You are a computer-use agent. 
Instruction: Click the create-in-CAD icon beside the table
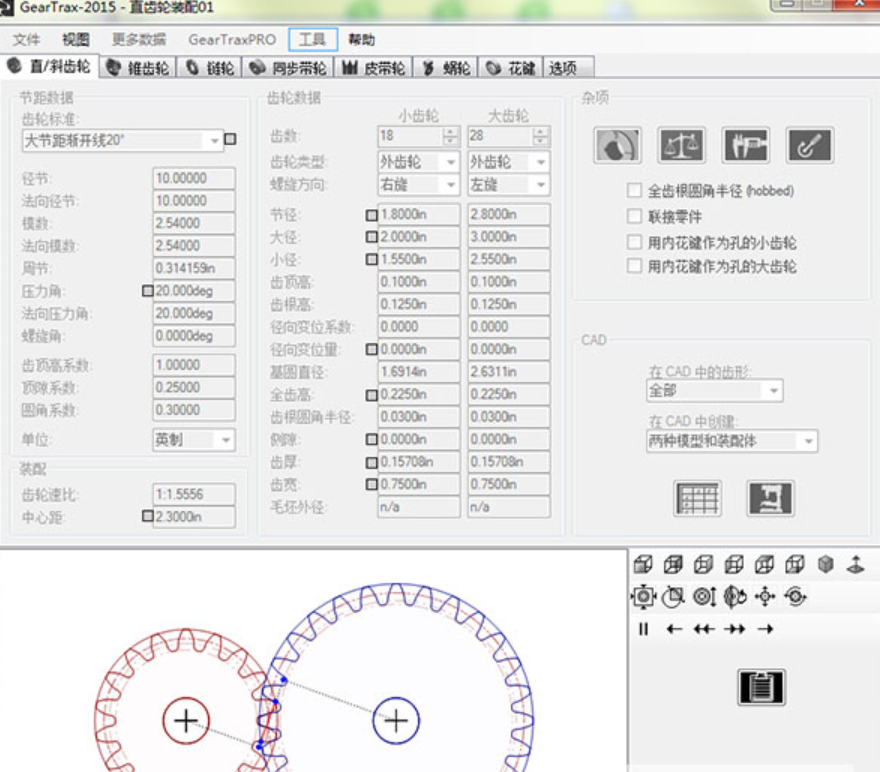[x=771, y=498]
